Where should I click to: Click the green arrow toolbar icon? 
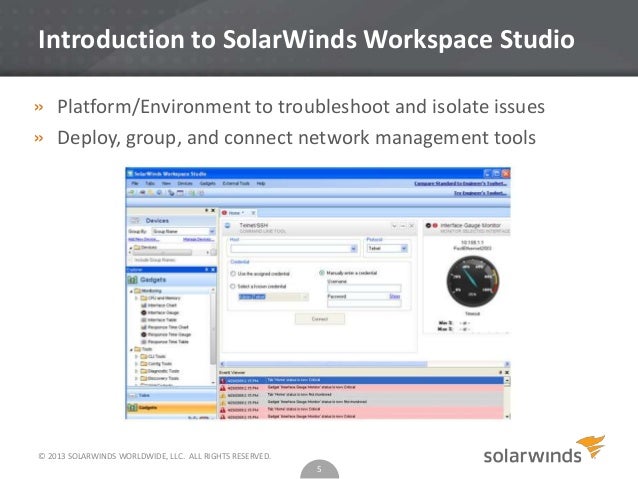click(132, 193)
